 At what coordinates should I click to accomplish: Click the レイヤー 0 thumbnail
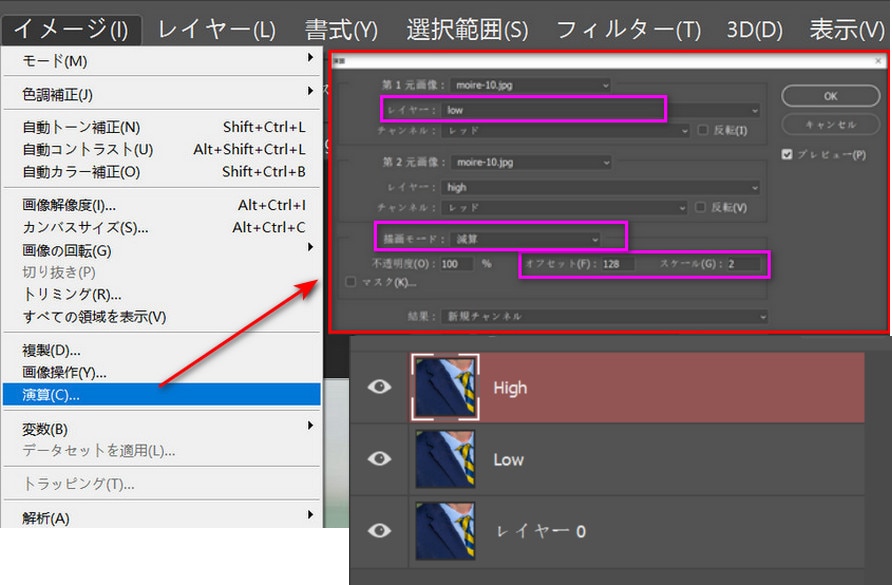(x=445, y=530)
